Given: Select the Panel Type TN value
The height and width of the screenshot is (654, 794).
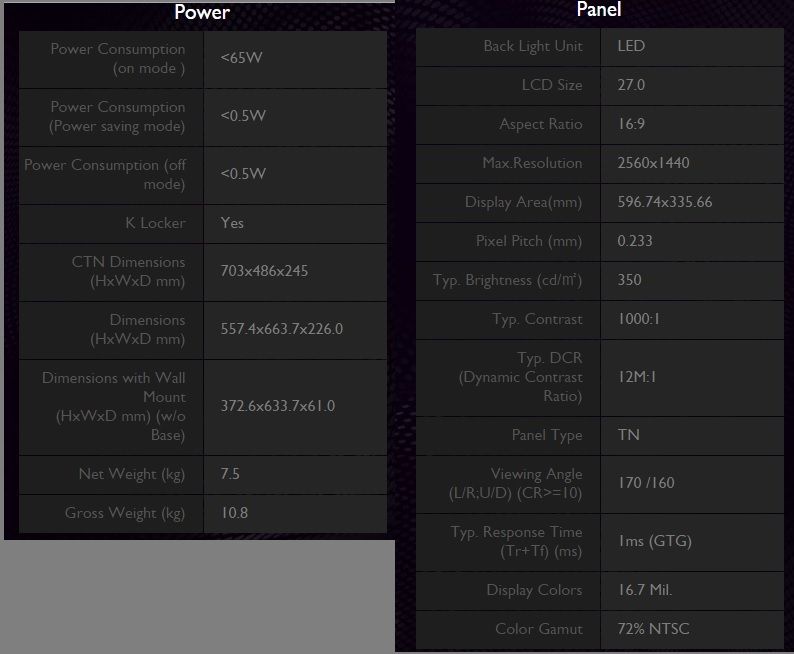Looking at the screenshot, I should (x=628, y=435).
